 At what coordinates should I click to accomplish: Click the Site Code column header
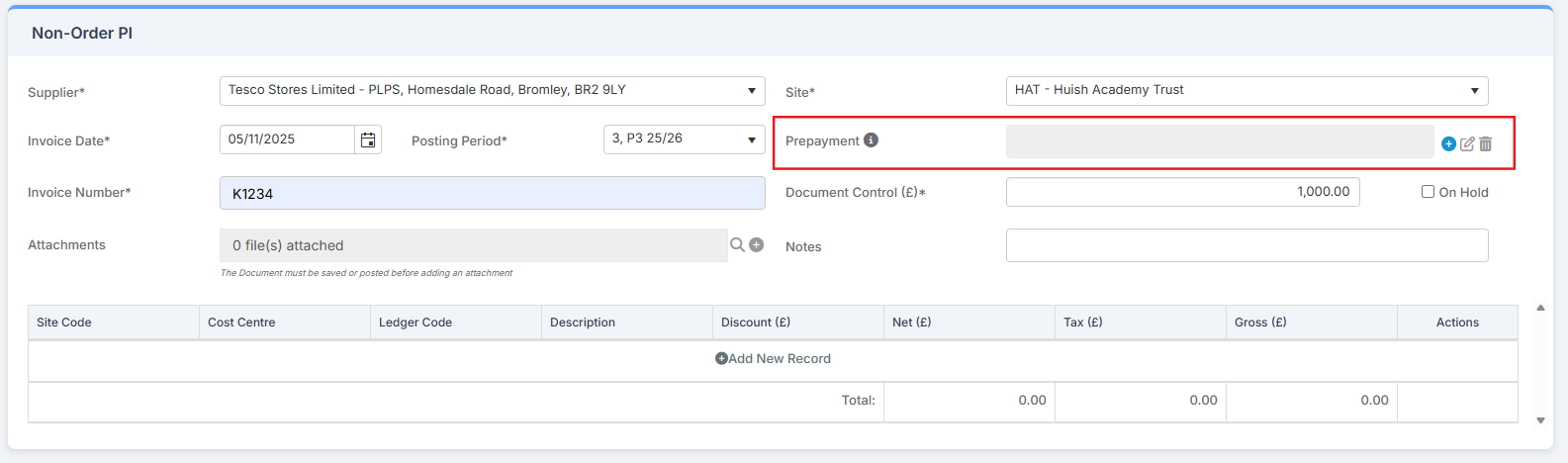[64, 323]
